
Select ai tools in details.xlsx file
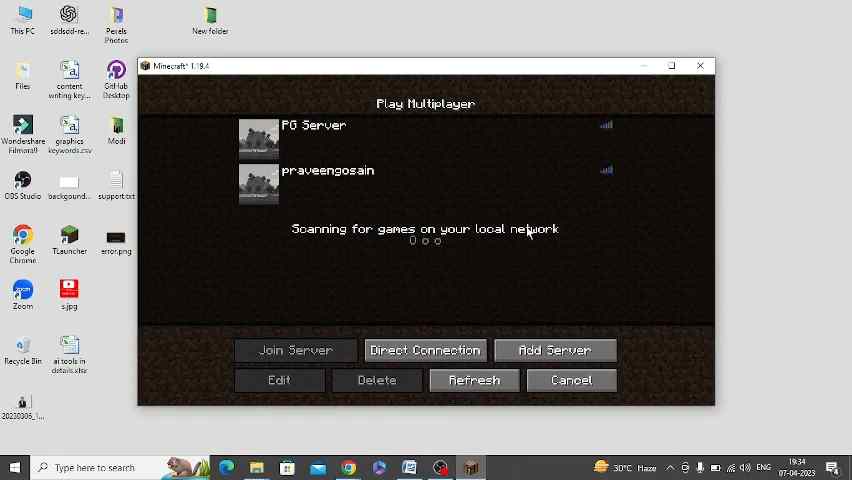click(x=70, y=354)
